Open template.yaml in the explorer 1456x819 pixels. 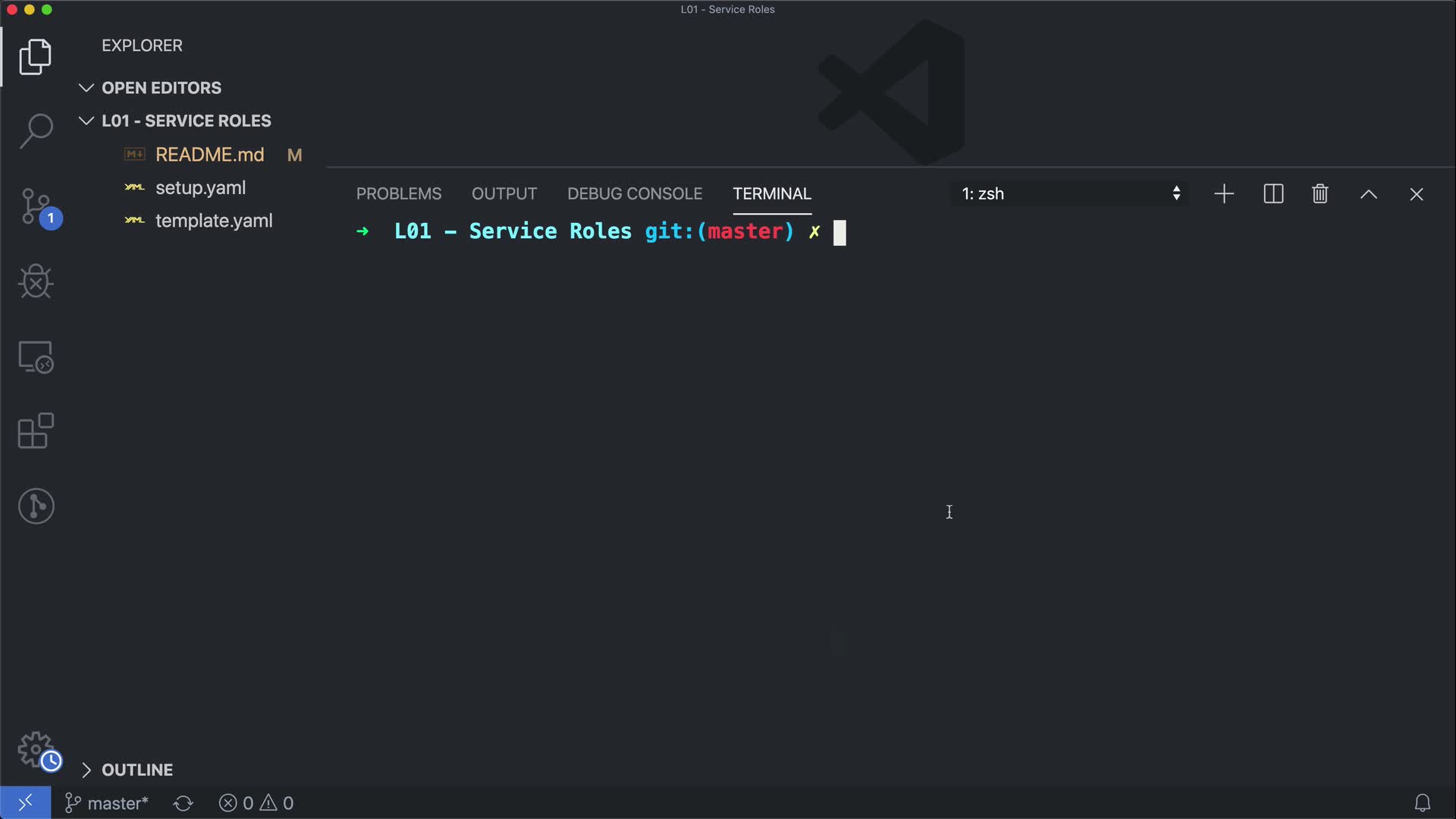point(214,221)
